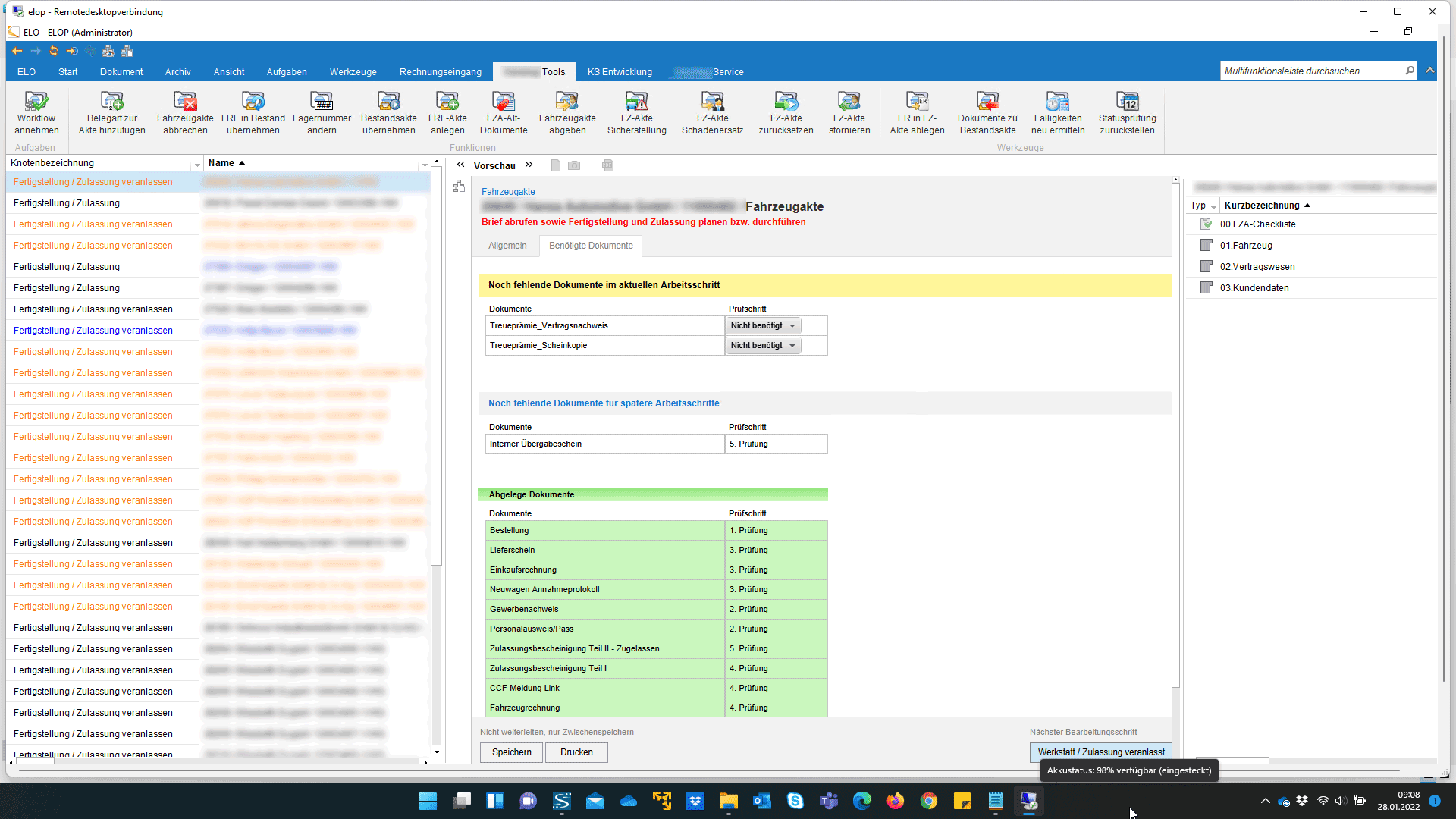
Task: Click the Fahrzeugakte breadcrumb link
Action: tap(508, 192)
